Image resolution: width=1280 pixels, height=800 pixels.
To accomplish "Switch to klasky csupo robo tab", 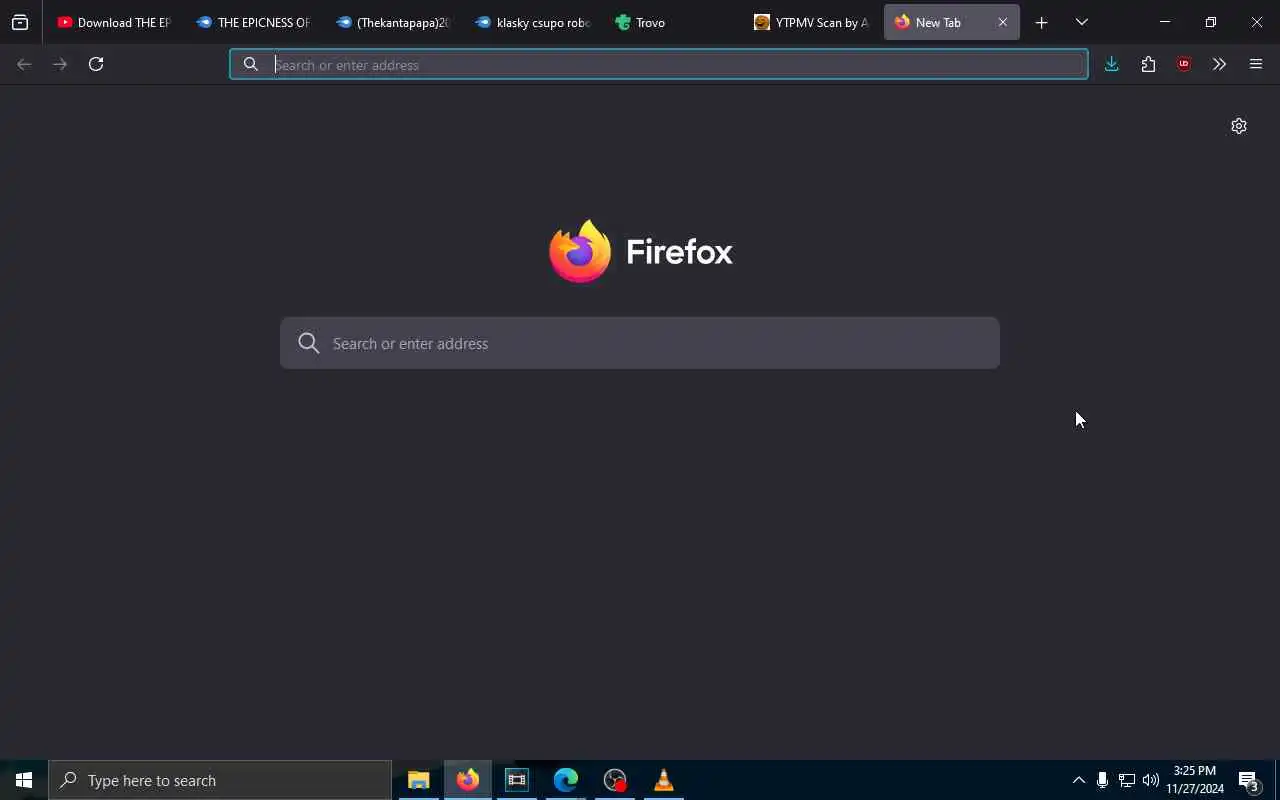I will coord(533,22).
